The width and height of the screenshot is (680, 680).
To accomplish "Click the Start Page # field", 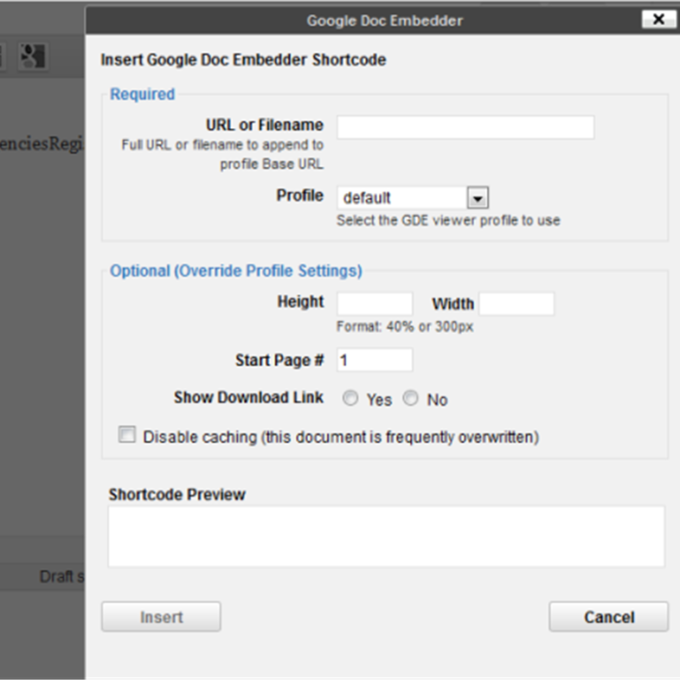I will coord(374,360).
